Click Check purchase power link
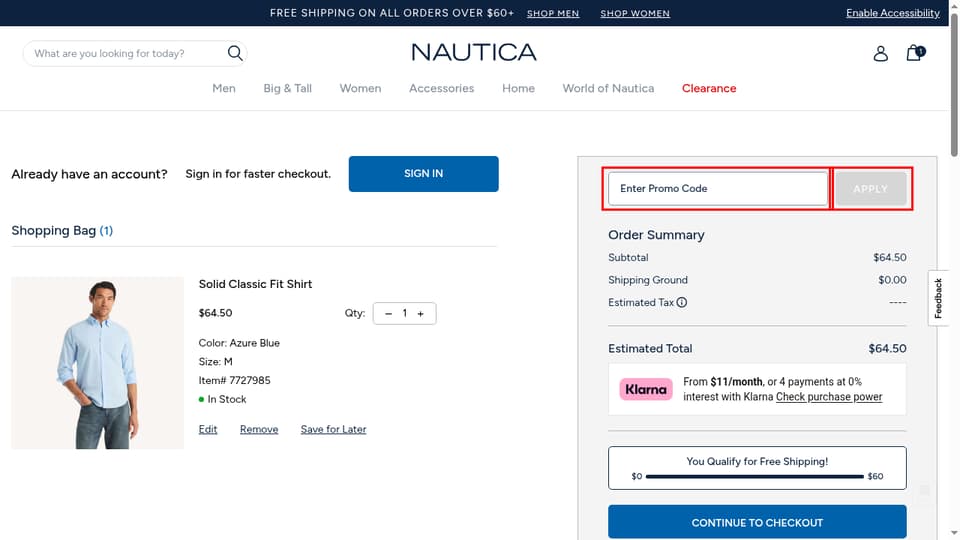 click(829, 397)
